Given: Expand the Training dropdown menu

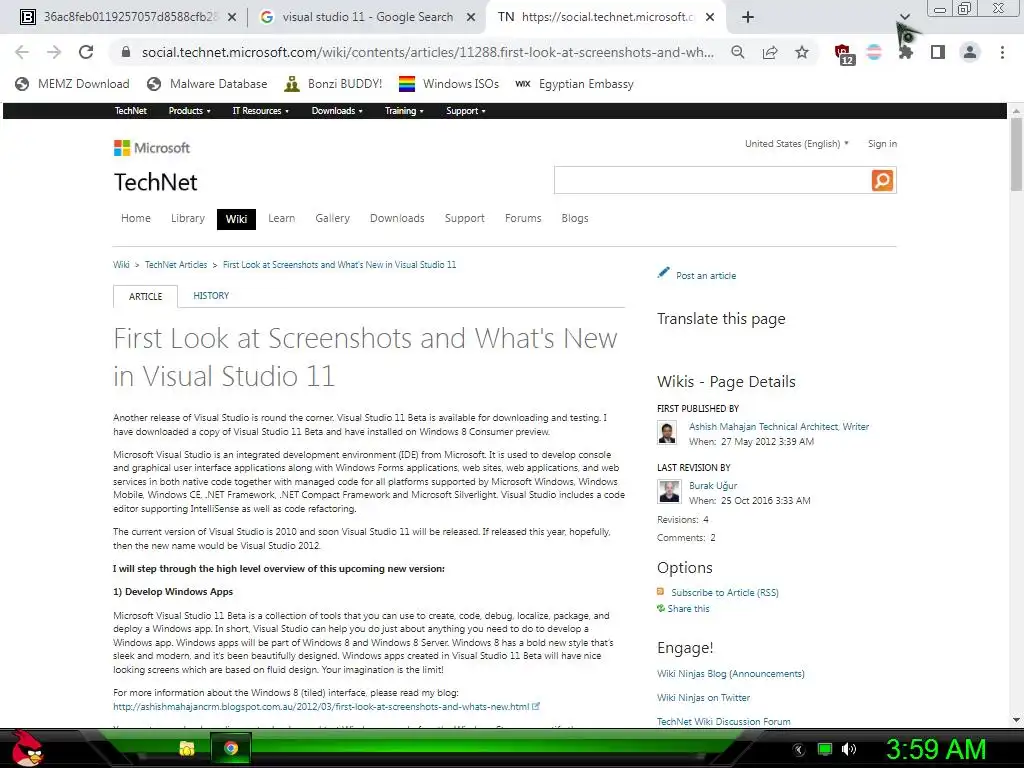Looking at the screenshot, I should 404,111.
